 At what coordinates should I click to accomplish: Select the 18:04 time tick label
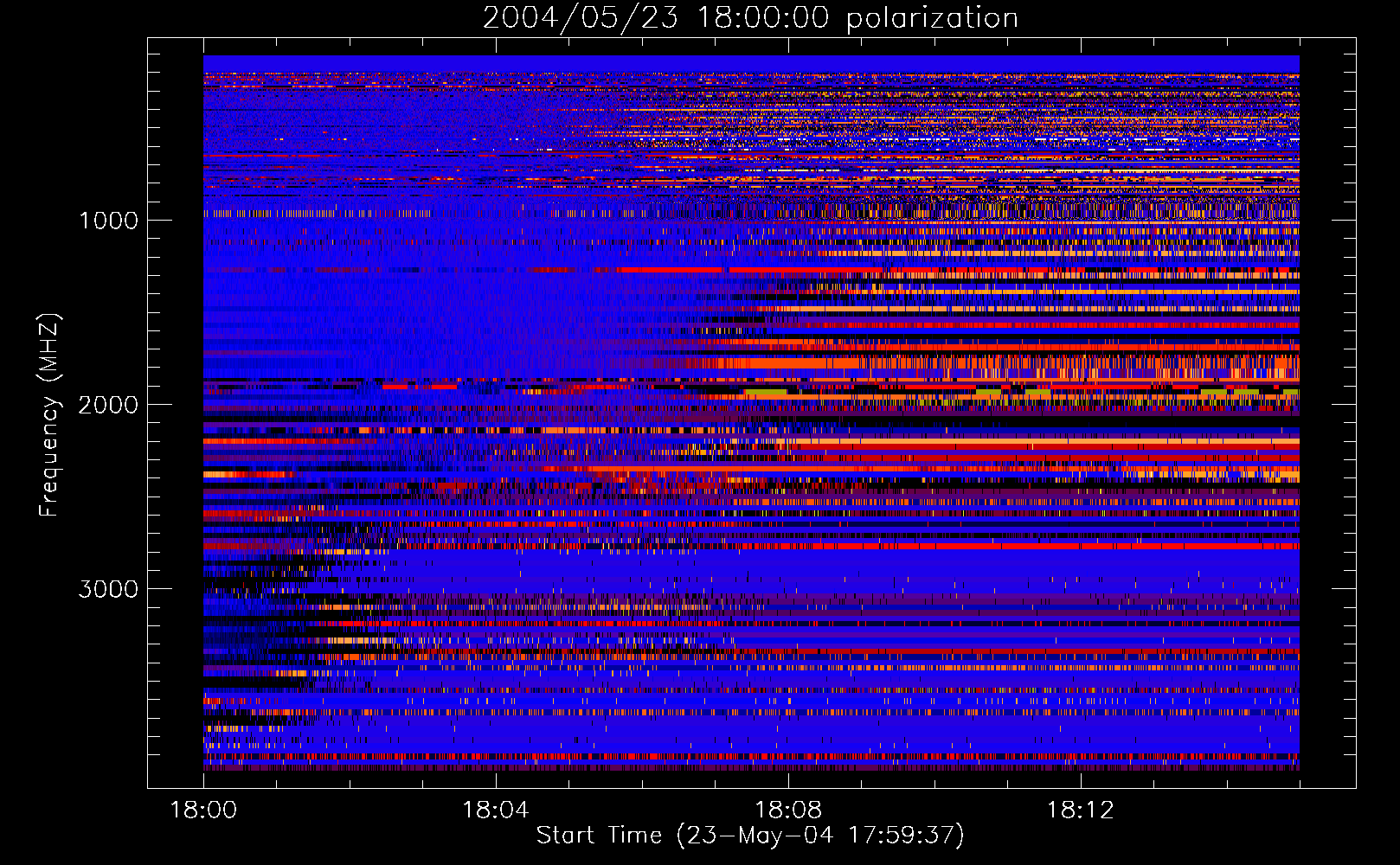(496, 811)
